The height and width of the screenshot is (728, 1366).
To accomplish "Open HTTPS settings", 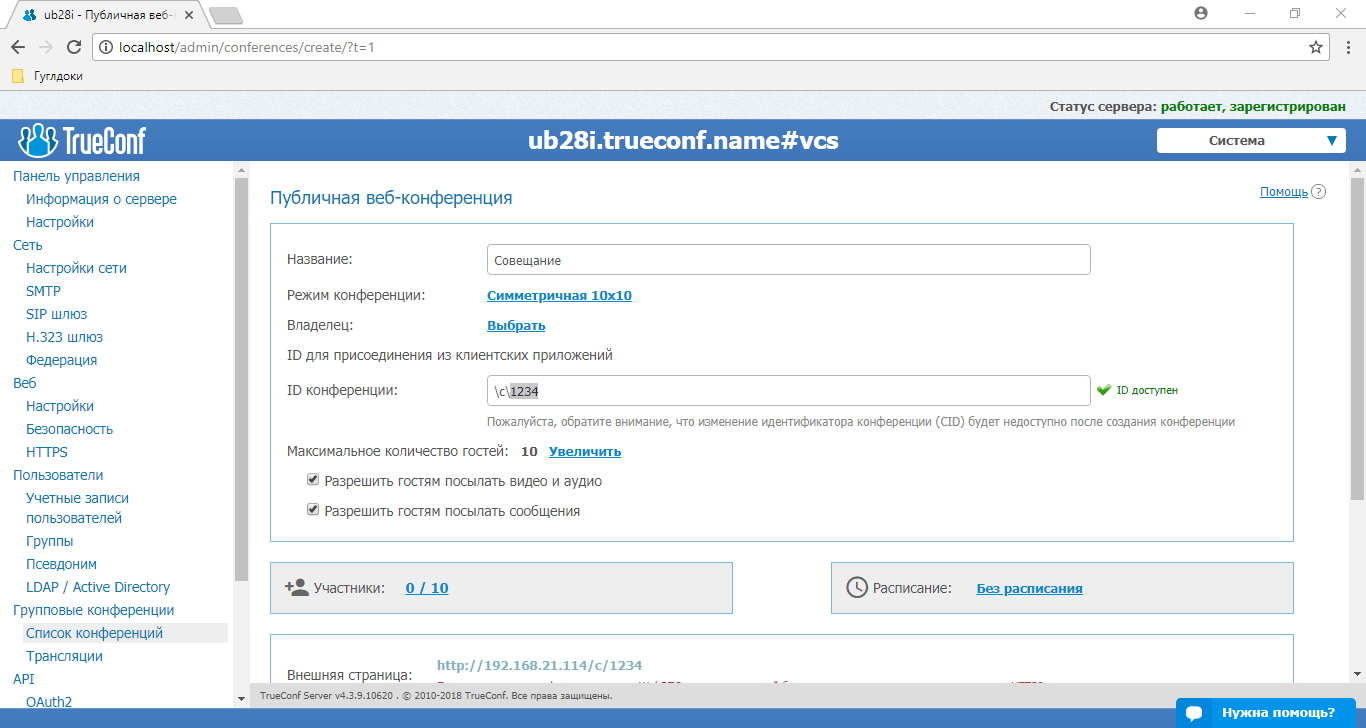I will tap(47, 452).
